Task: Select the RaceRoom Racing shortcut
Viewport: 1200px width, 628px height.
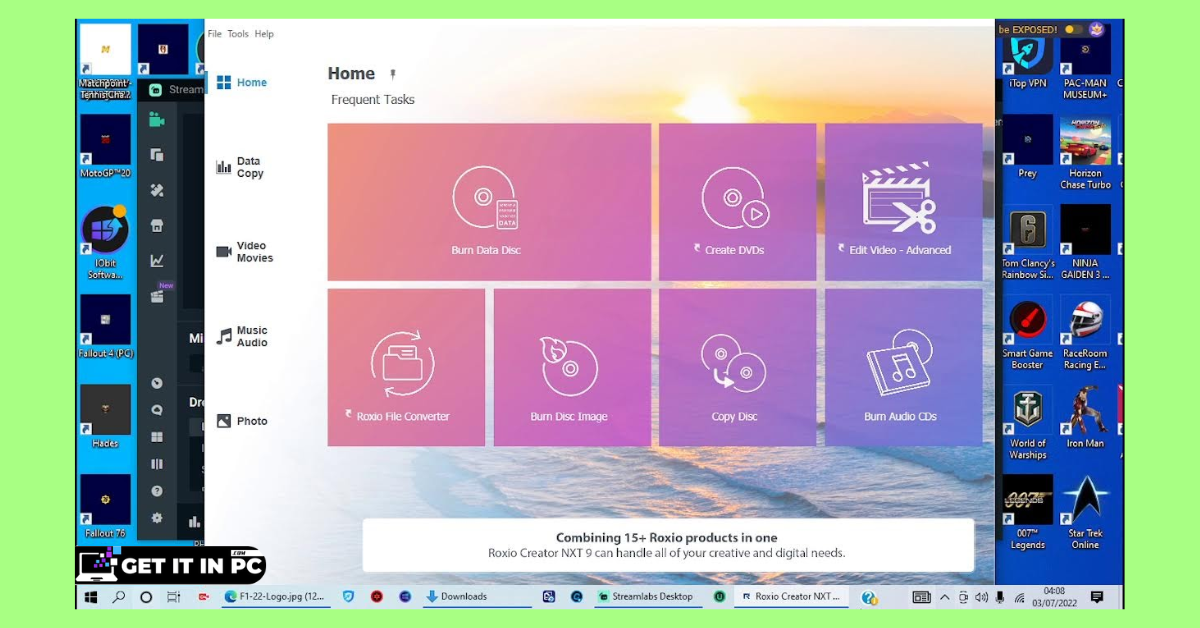Action: [x=1085, y=333]
